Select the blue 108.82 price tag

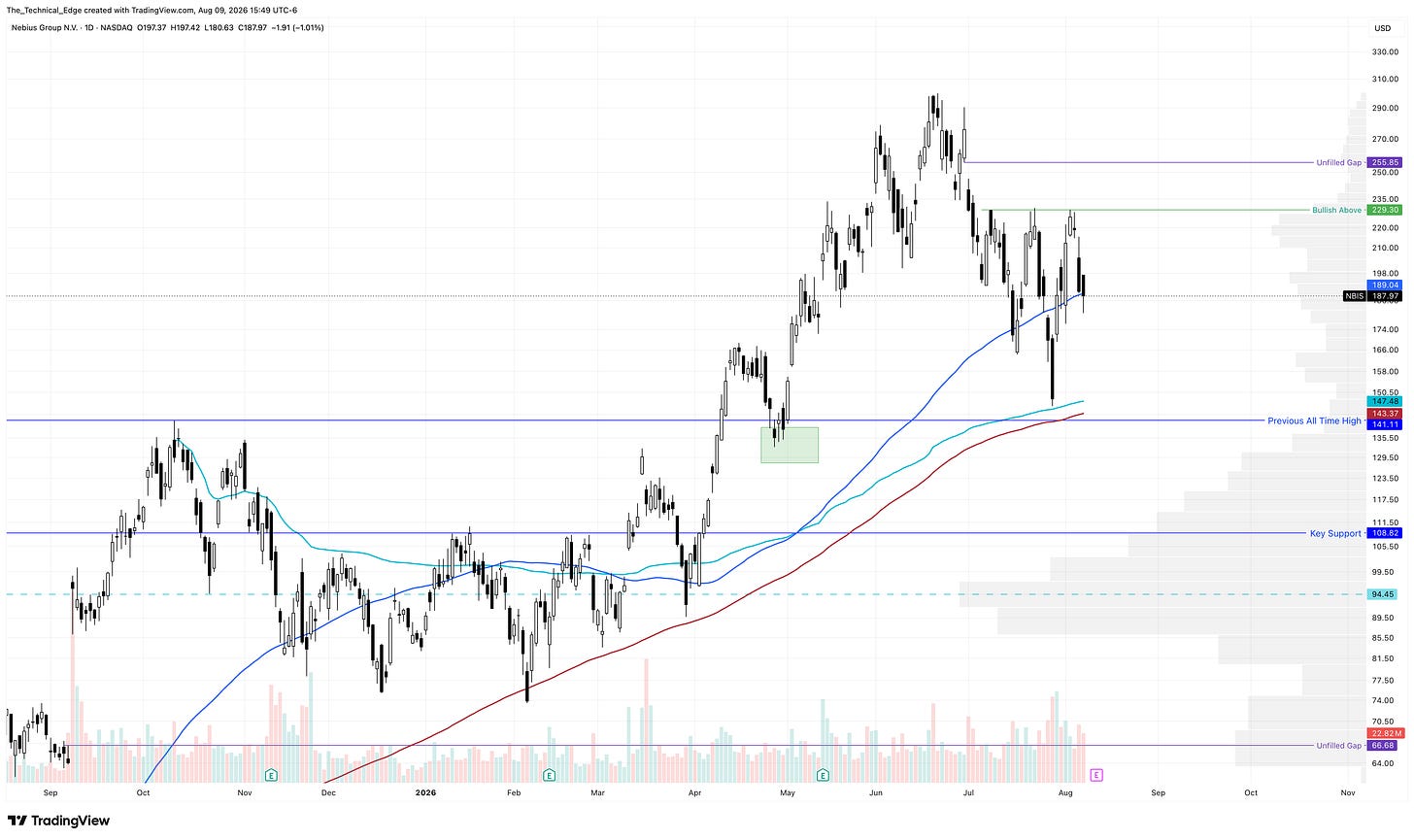[1384, 533]
